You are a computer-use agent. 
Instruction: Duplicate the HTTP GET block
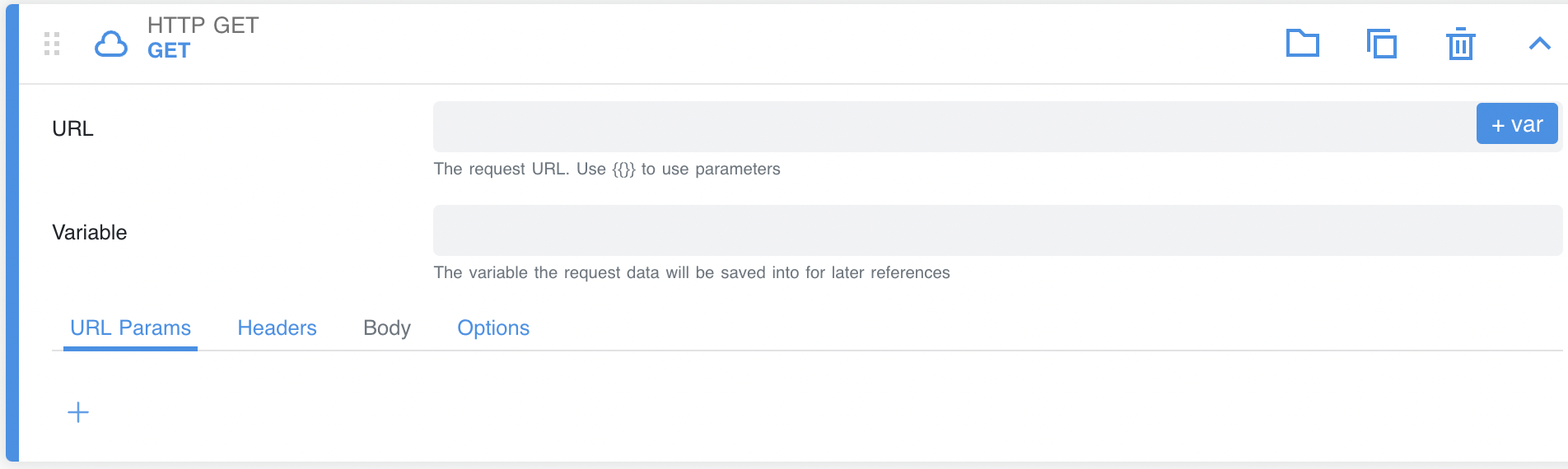(1381, 44)
